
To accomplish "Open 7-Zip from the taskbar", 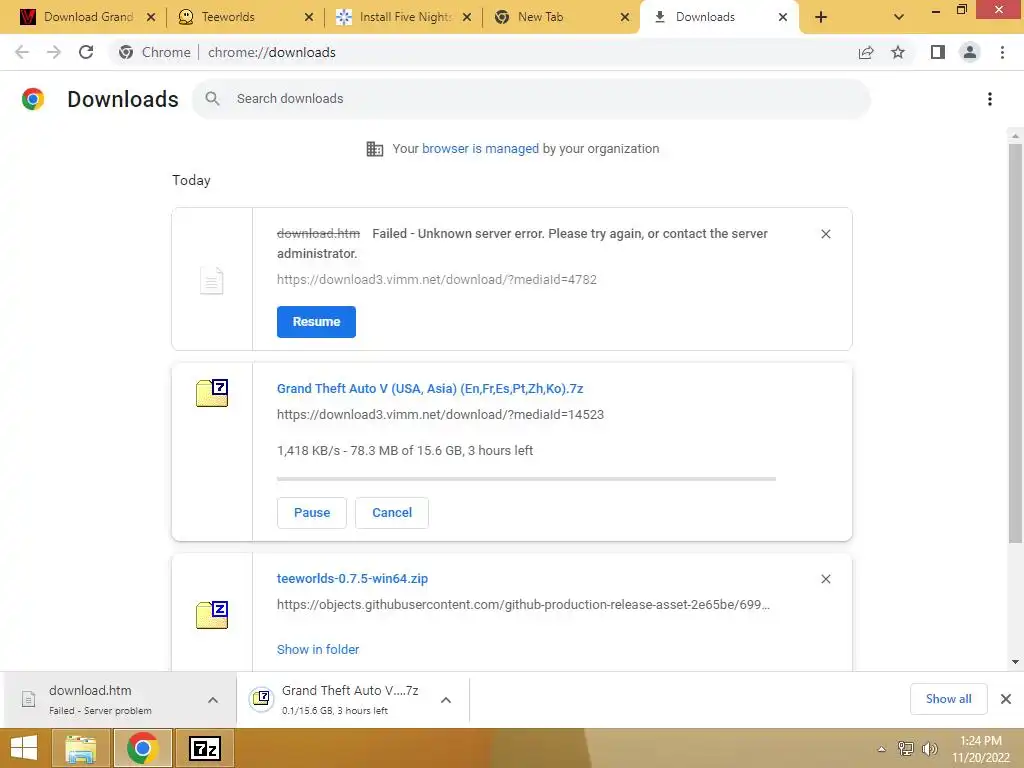I will click(x=204, y=748).
